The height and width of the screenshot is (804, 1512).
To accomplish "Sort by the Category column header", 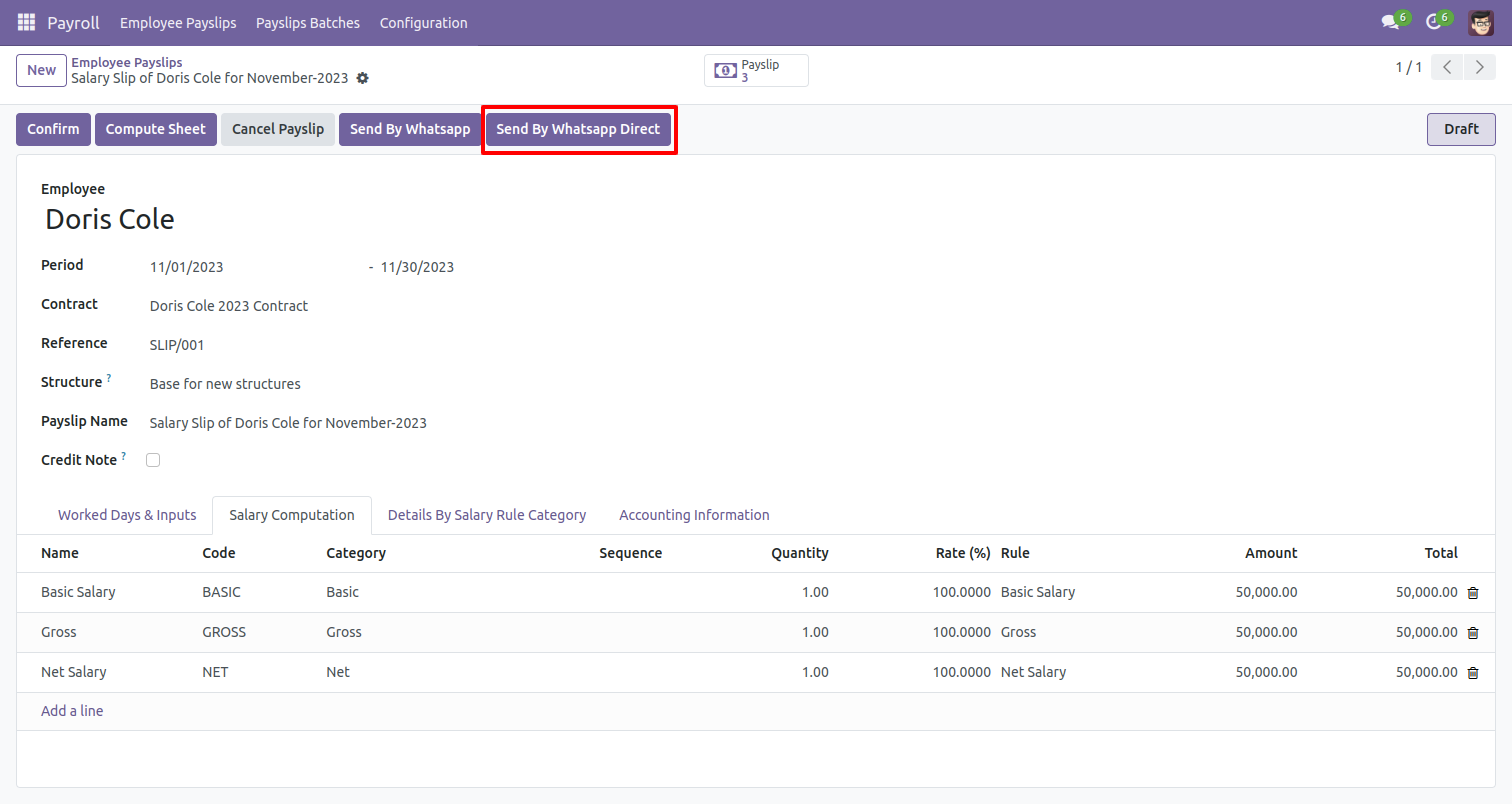I will coord(356,553).
